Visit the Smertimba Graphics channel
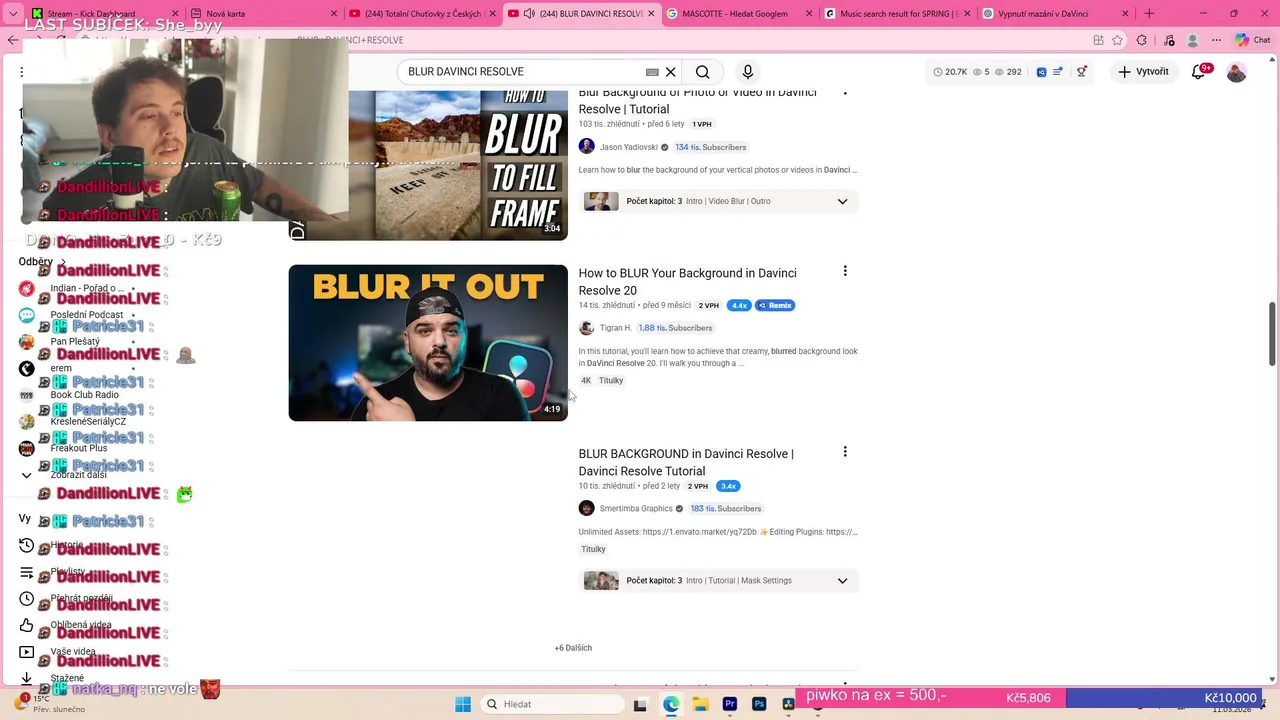The image size is (1280, 720). click(636, 509)
